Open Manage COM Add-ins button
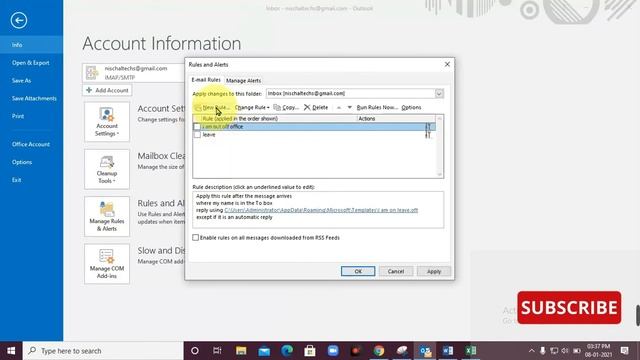640x360 pixels. pos(107,264)
